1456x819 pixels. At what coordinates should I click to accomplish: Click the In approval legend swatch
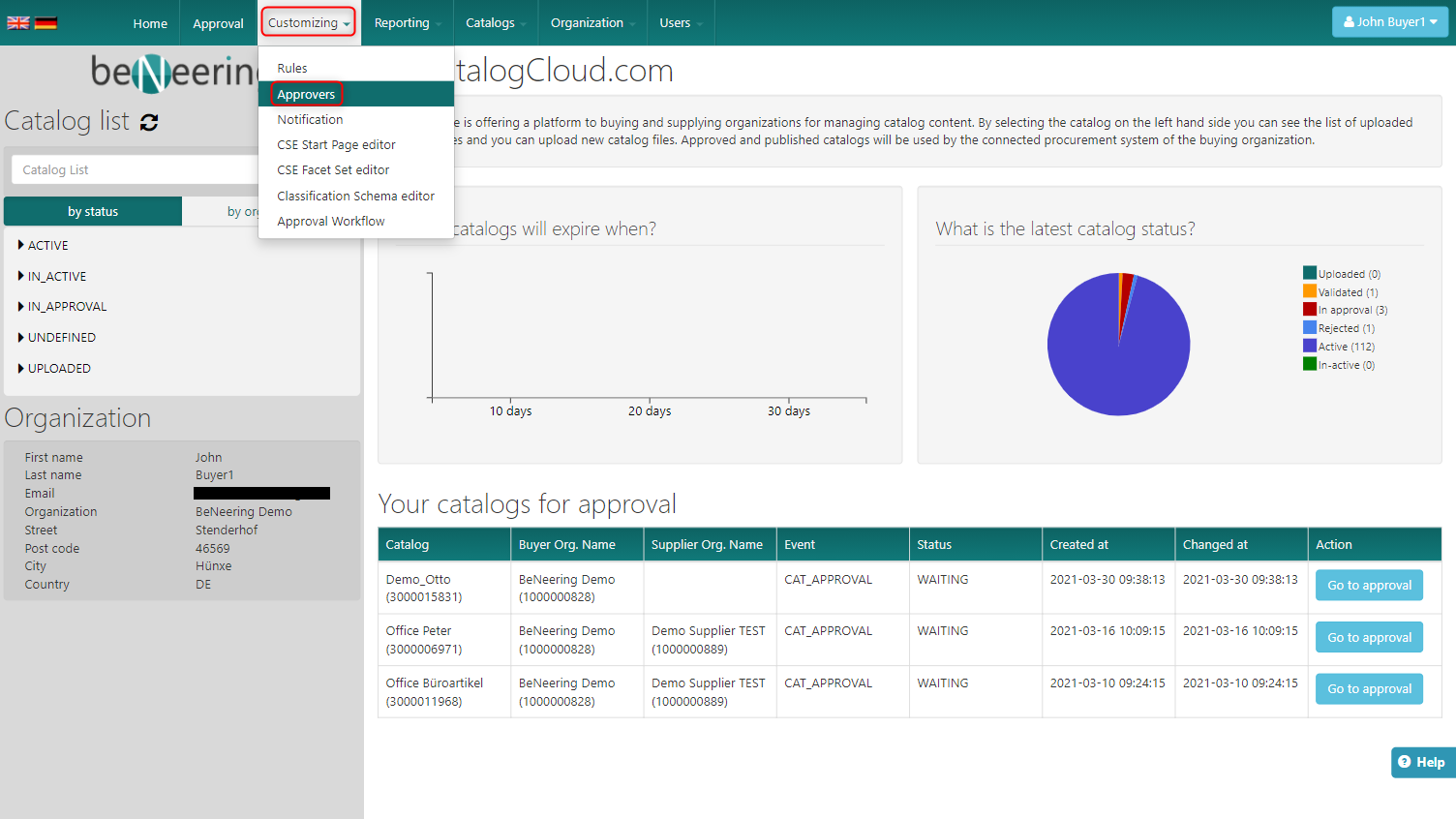pyautogui.click(x=1309, y=310)
